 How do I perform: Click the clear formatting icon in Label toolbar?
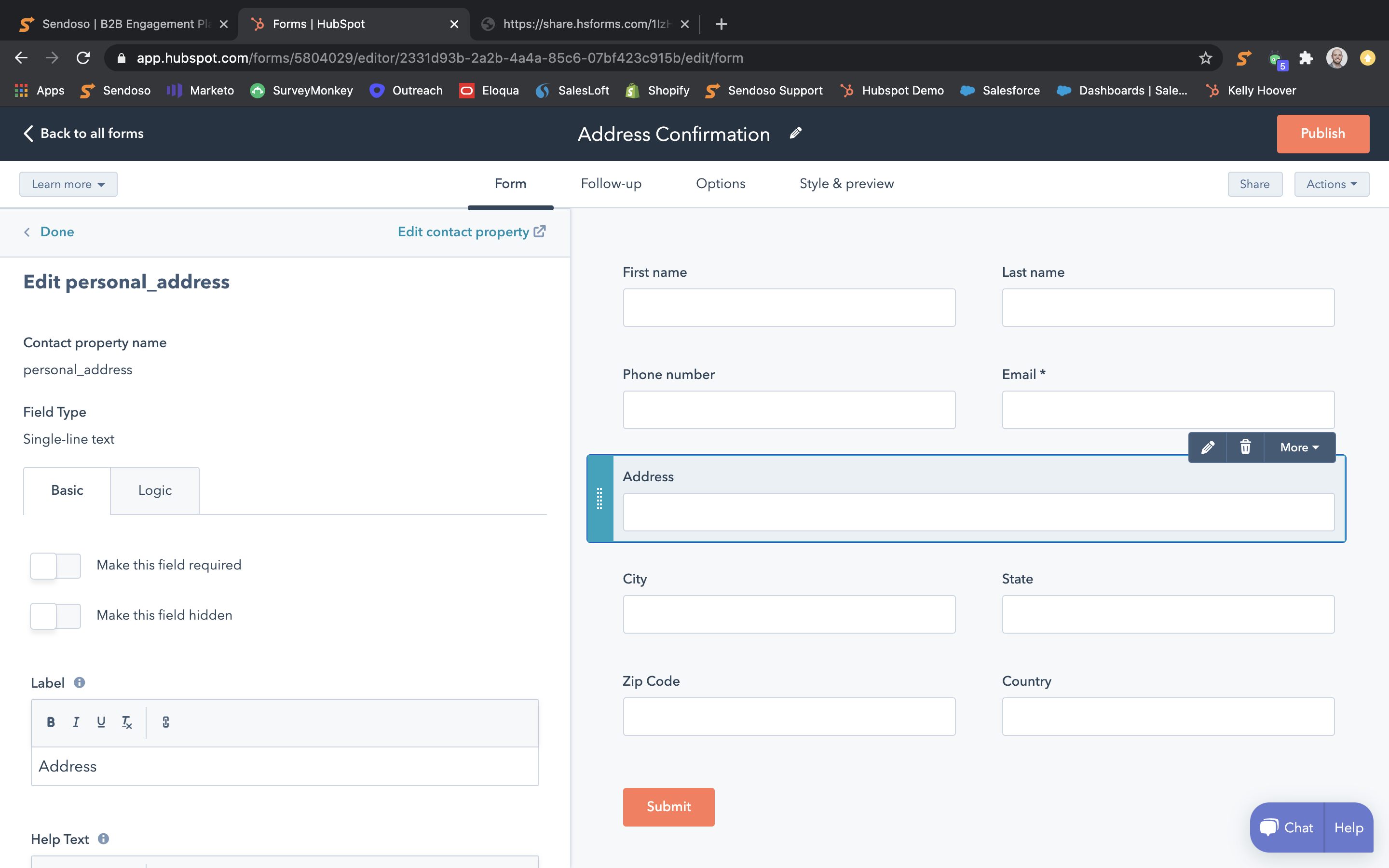127,722
